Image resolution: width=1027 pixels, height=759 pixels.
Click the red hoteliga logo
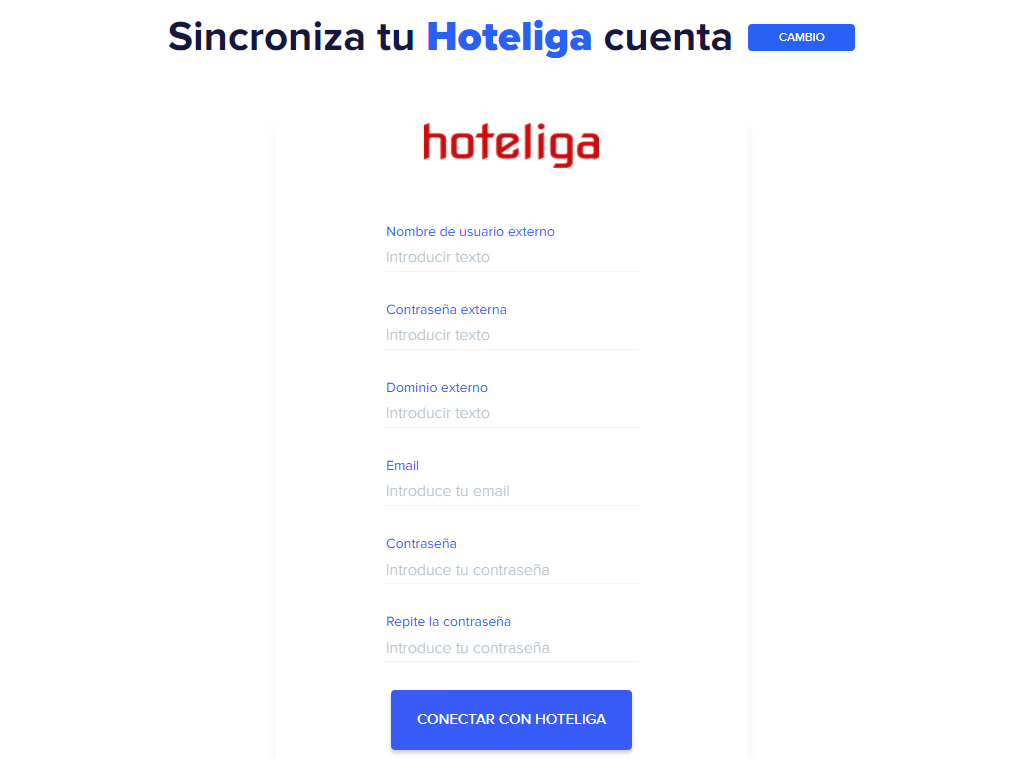point(511,145)
